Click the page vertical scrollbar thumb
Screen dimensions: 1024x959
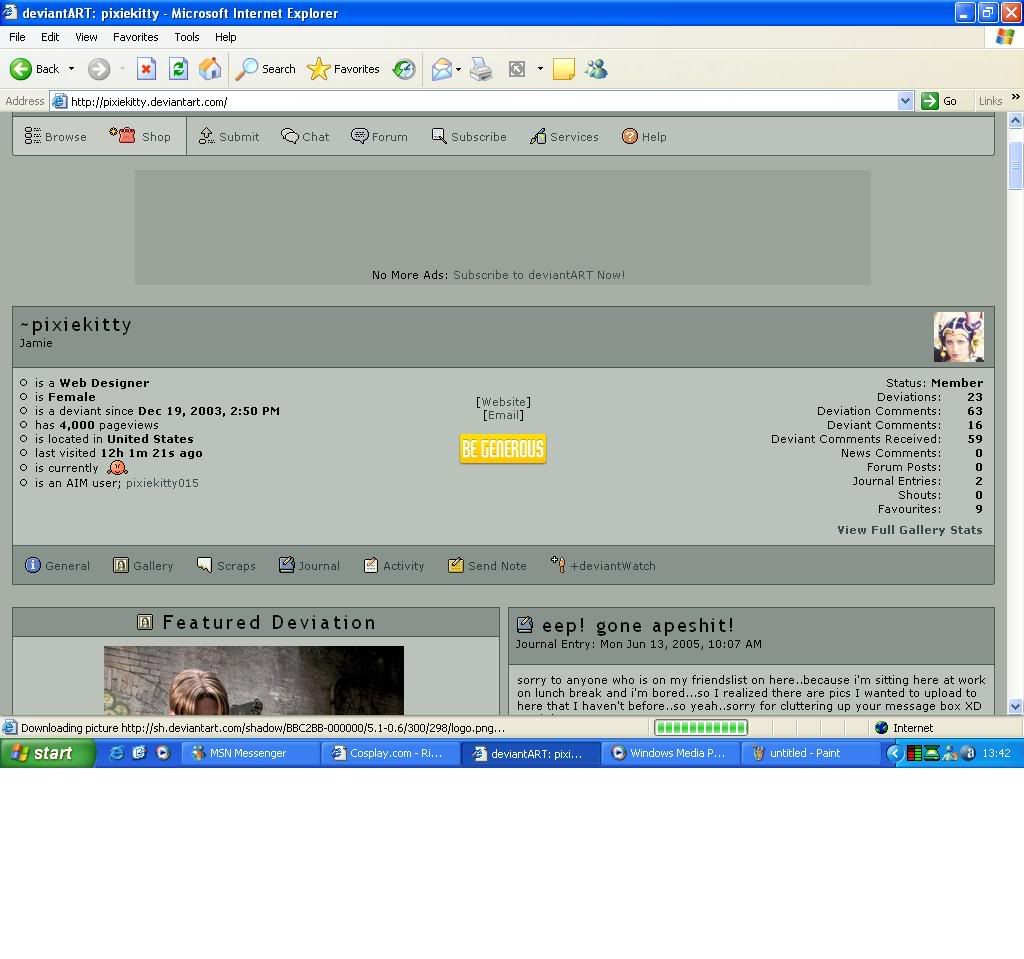[x=1015, y=165]
